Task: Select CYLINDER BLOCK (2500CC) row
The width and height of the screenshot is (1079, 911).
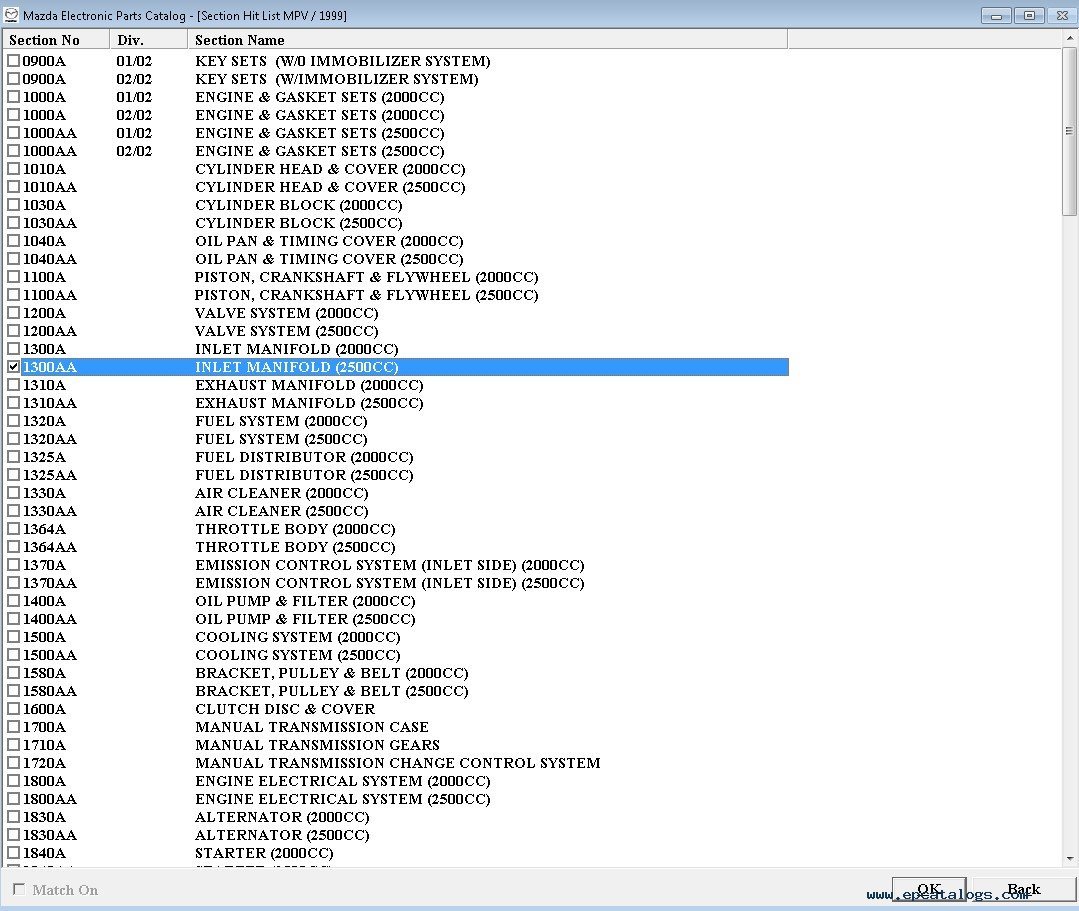Action: tap(396, 223)
